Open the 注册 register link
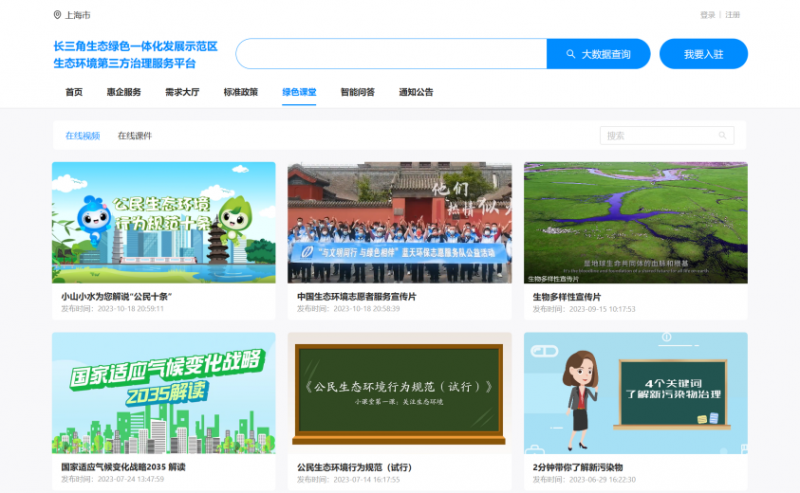Viewport: 800px width, 493px height. [733, 15]
